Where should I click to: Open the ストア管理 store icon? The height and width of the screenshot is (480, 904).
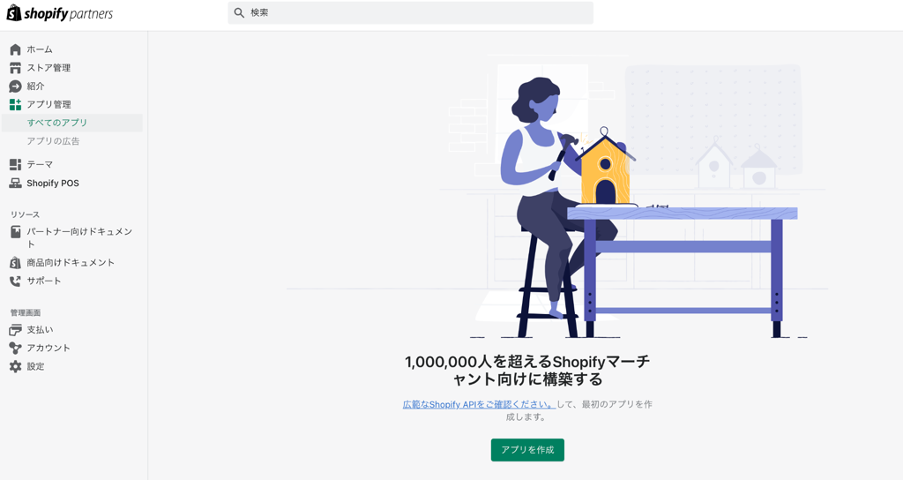pos(16,68)
